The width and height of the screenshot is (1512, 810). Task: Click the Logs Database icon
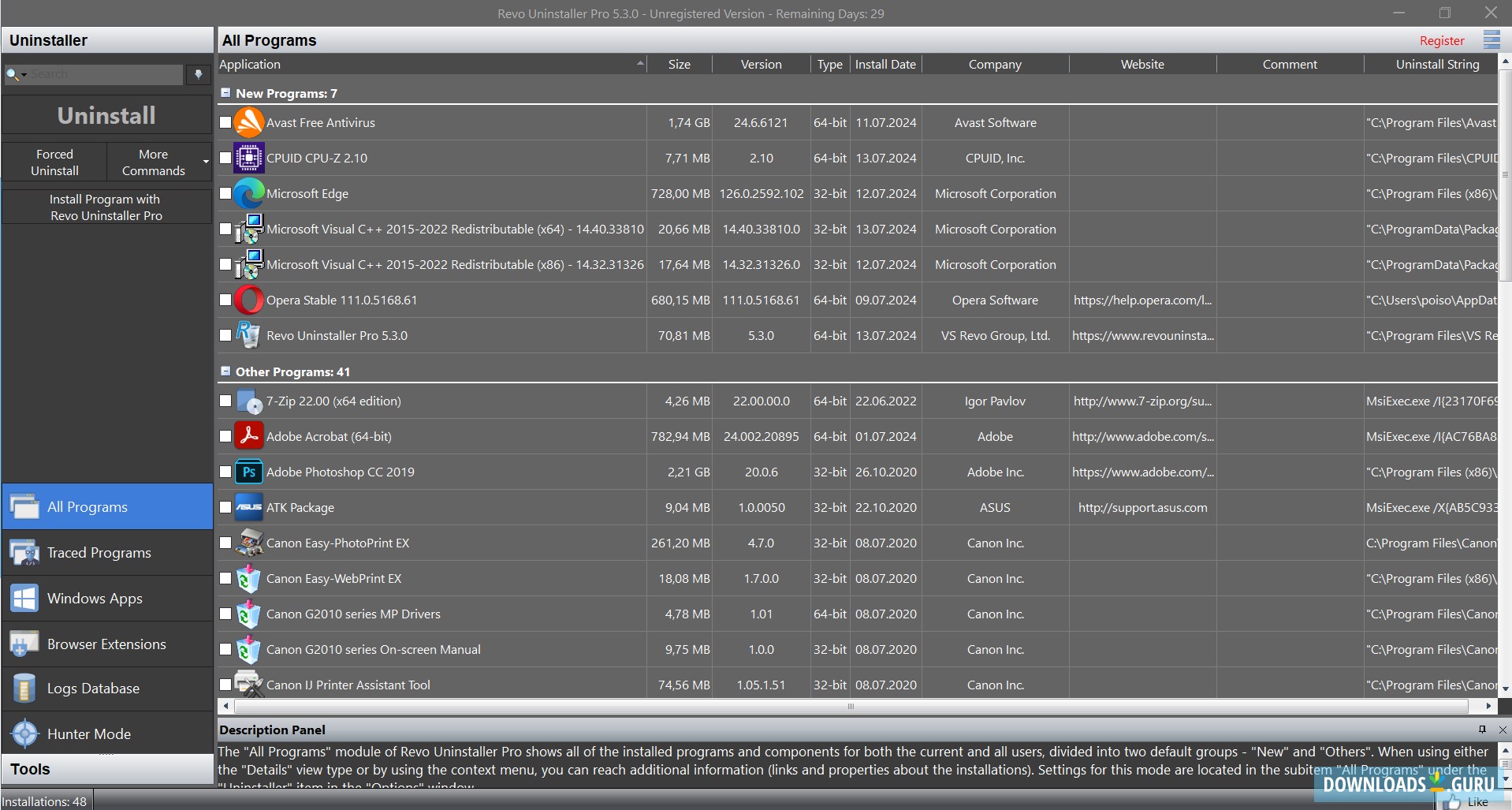[x=24, y=688]
